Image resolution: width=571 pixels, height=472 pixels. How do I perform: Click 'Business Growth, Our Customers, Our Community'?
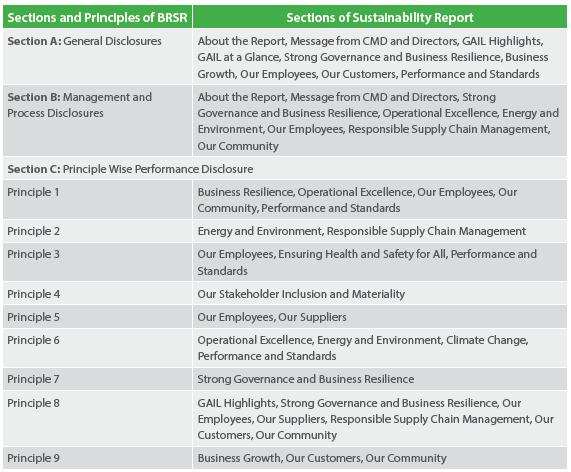click(380, 458)
